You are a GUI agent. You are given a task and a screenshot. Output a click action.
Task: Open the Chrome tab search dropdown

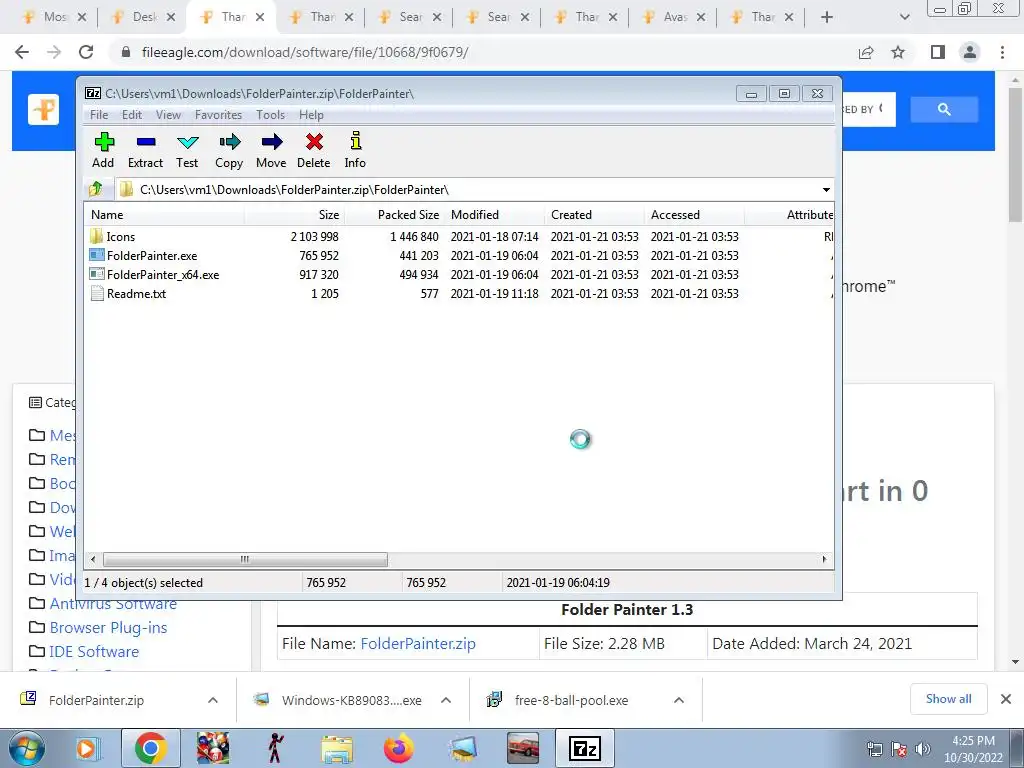pyautogui.click(x=904, y=17)
